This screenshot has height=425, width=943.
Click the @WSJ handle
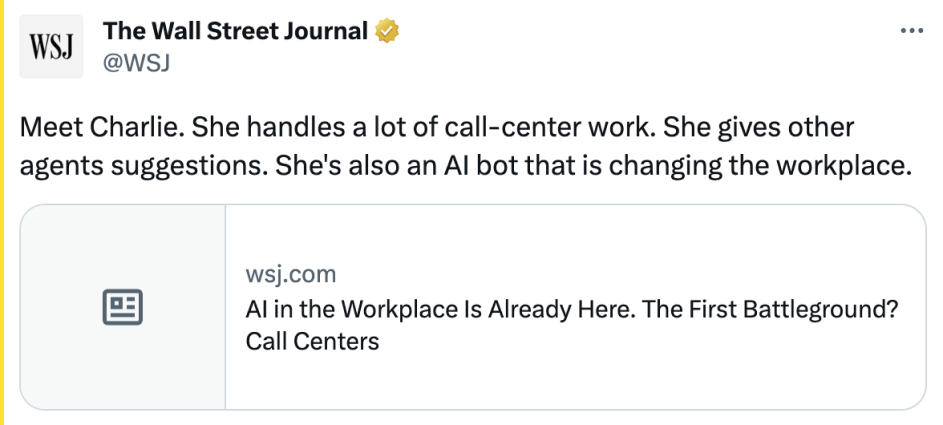136,64
